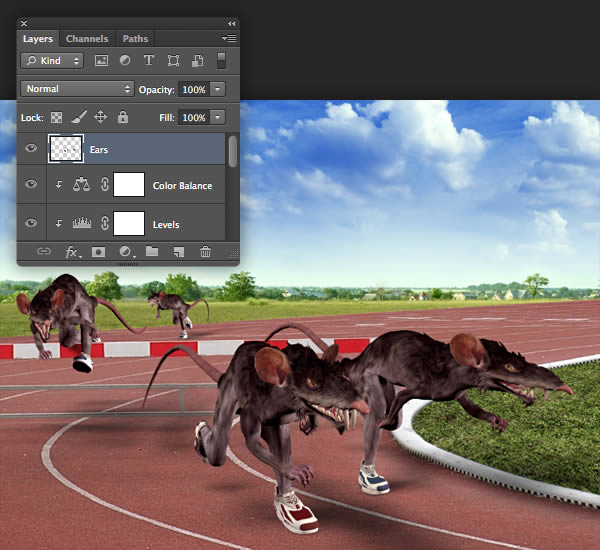Delete layer with trash icon
This screenshot has width=600, height=550.
click(x=205, y=252)
